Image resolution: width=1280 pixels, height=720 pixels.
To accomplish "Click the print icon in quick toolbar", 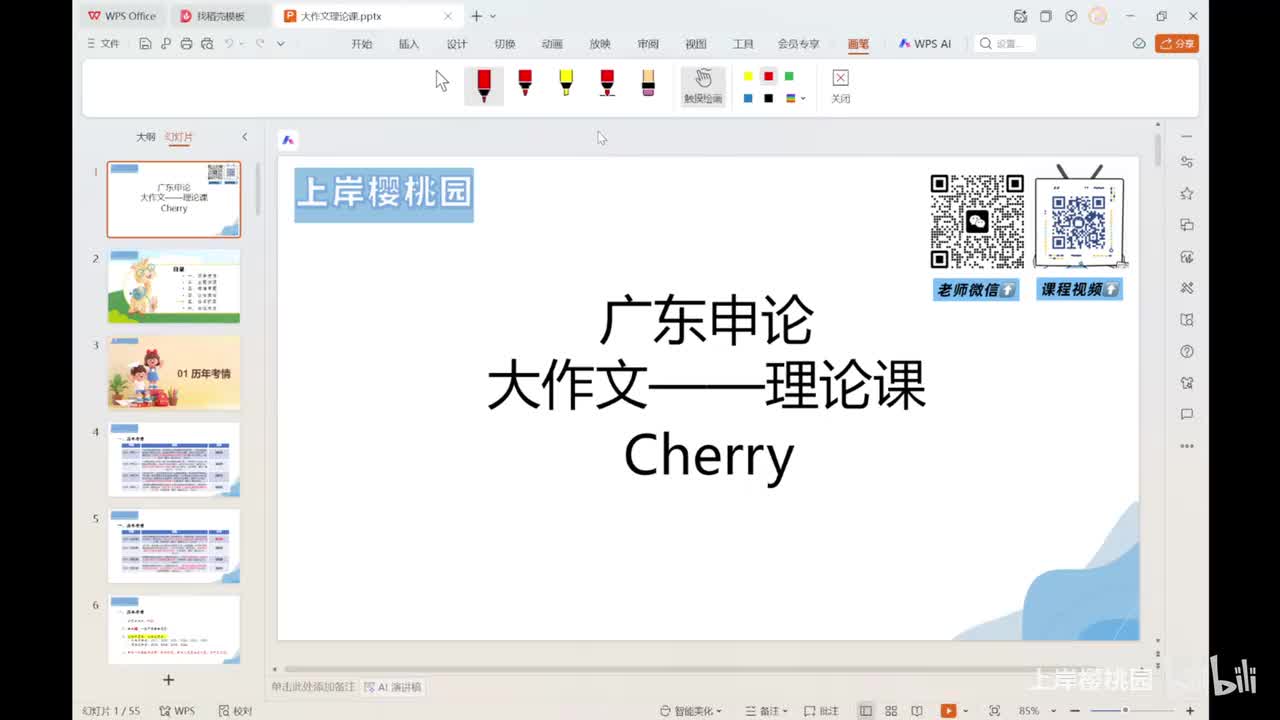I will pyautogui.click(x=186, y=44).
